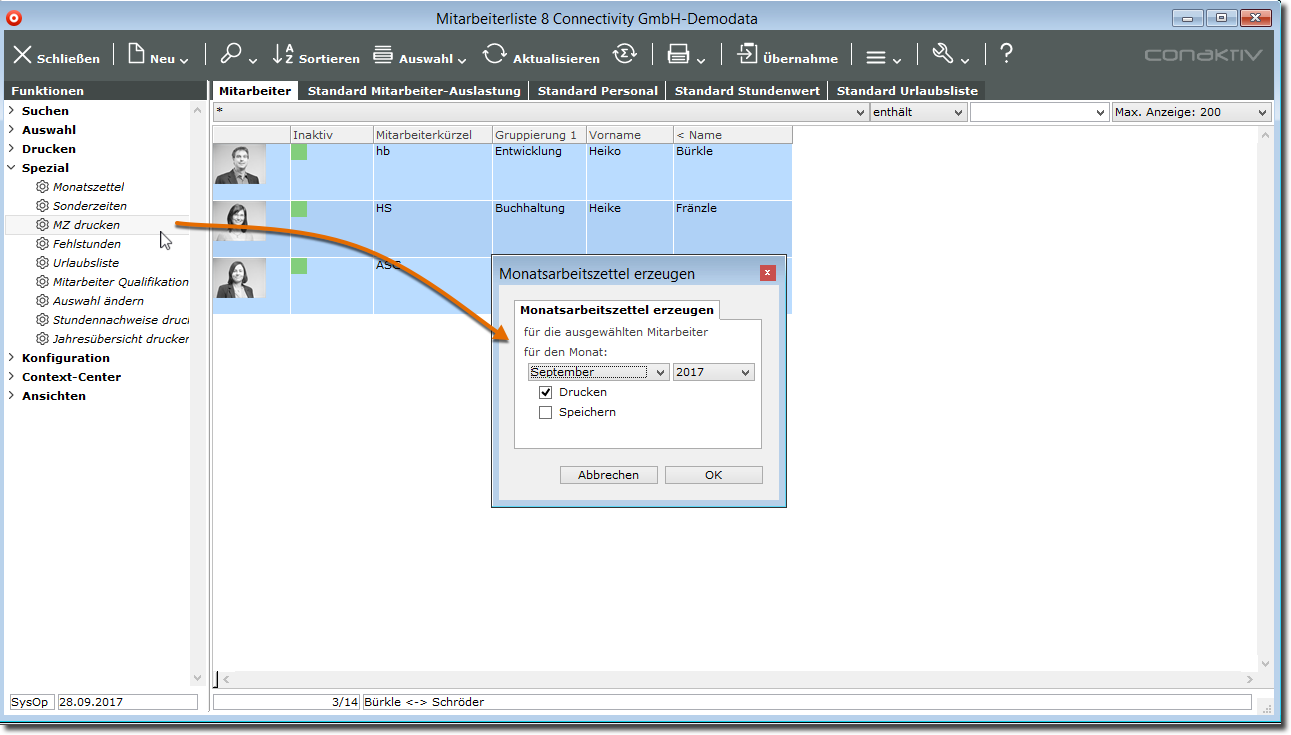Toggle green Inaktiv indicator for Heiko Bürkle
1291x735 pixels.
pos(299,152)
